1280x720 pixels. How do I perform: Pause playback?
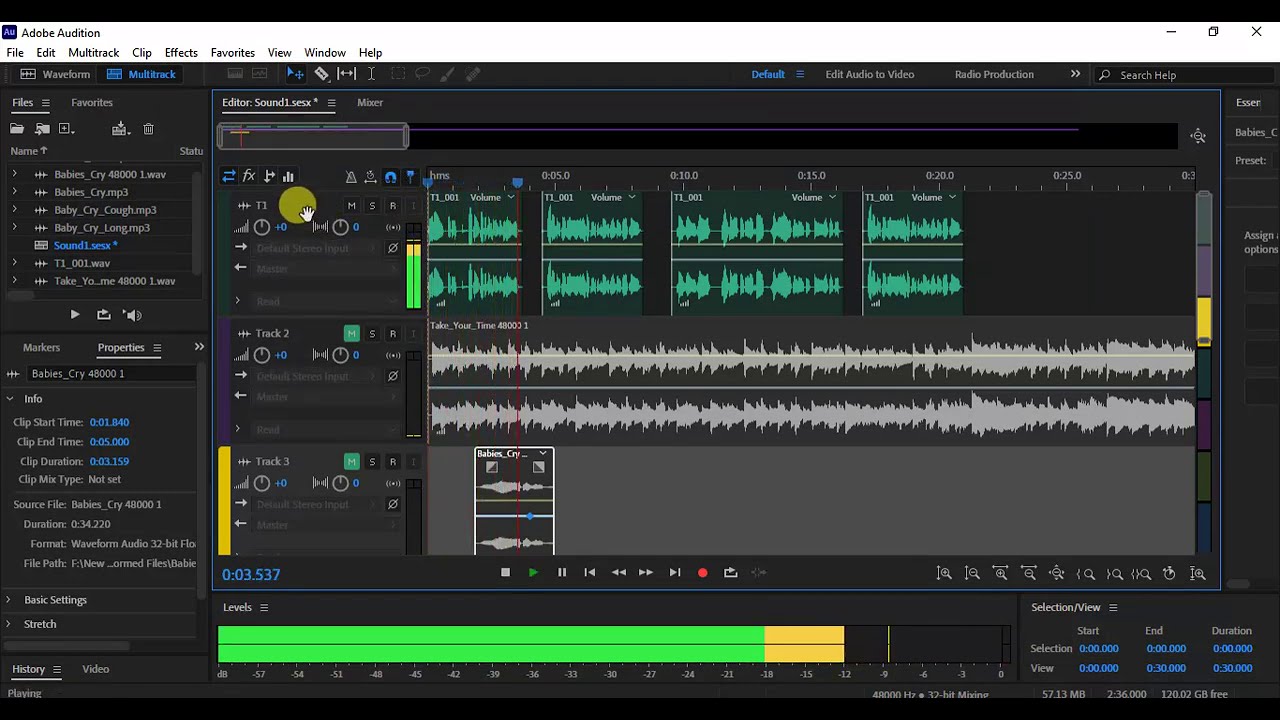coord(562,573)
